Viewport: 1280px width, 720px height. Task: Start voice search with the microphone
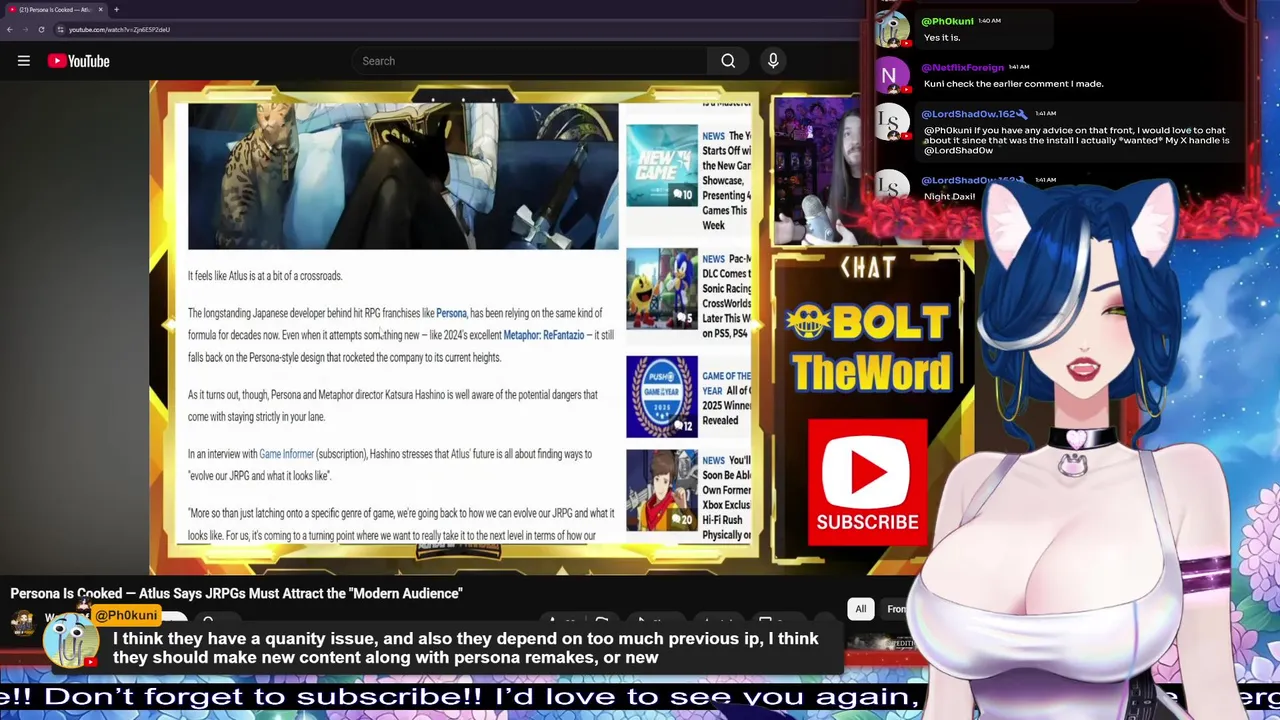(773, 61)
